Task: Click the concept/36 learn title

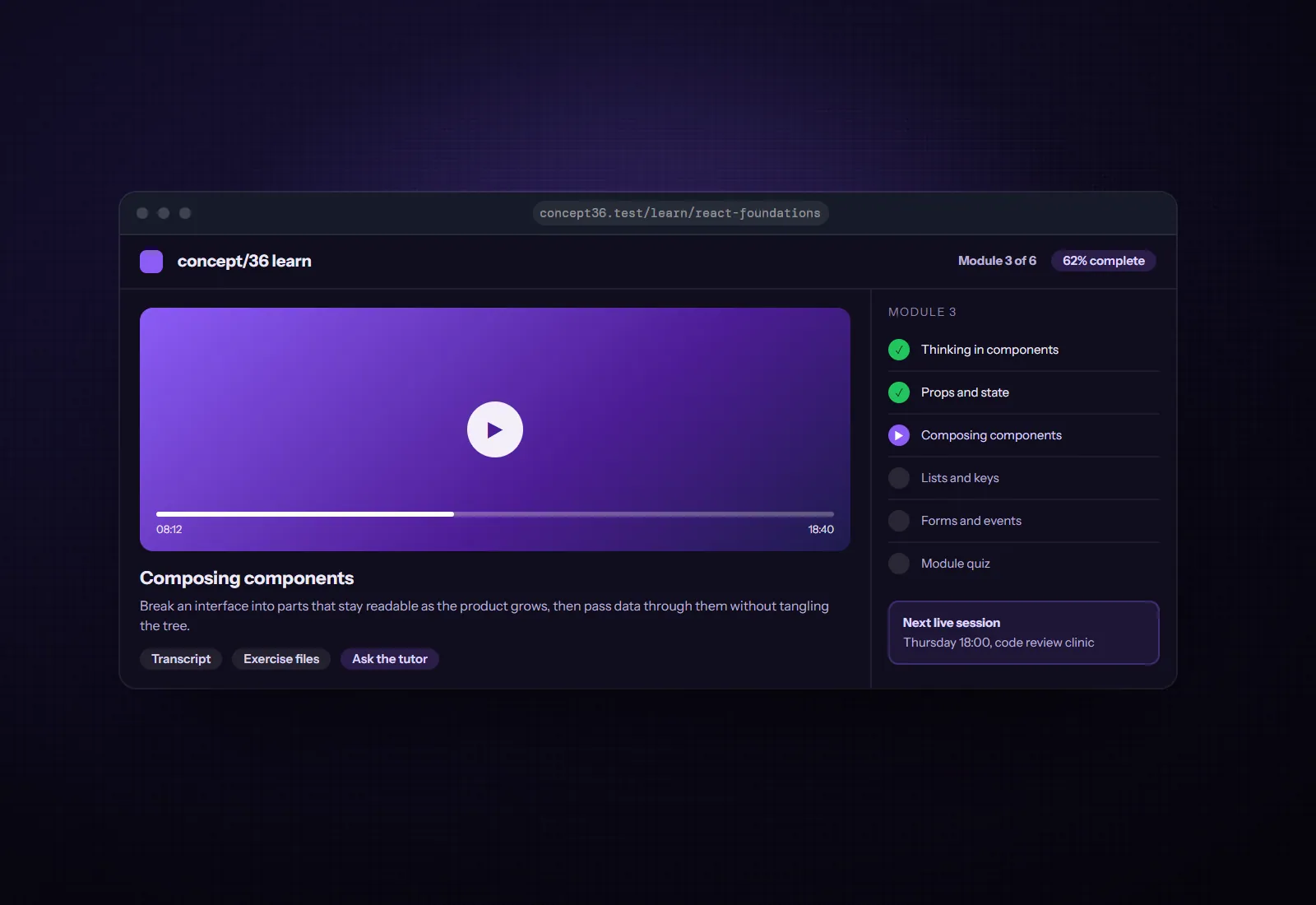Action: (x=244, y=262)
